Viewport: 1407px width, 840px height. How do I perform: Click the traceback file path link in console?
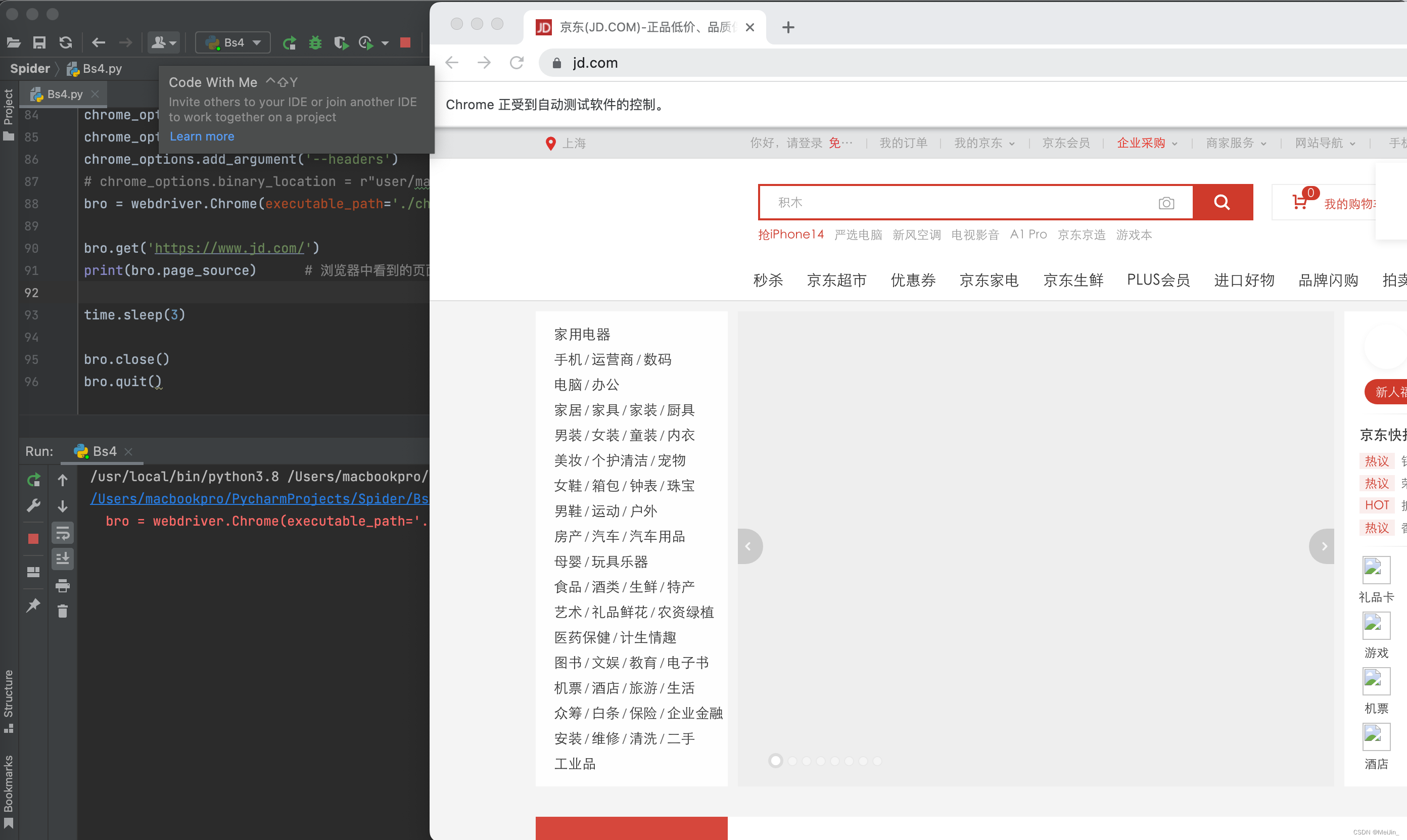[x=259, y=499]
